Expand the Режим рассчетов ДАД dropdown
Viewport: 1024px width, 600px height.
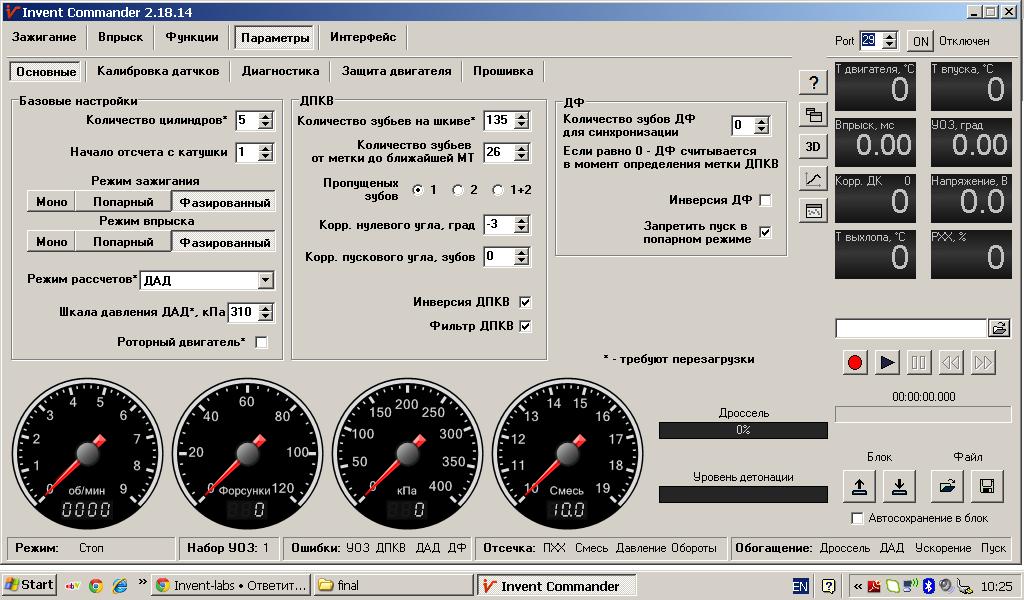coord(265,281)
